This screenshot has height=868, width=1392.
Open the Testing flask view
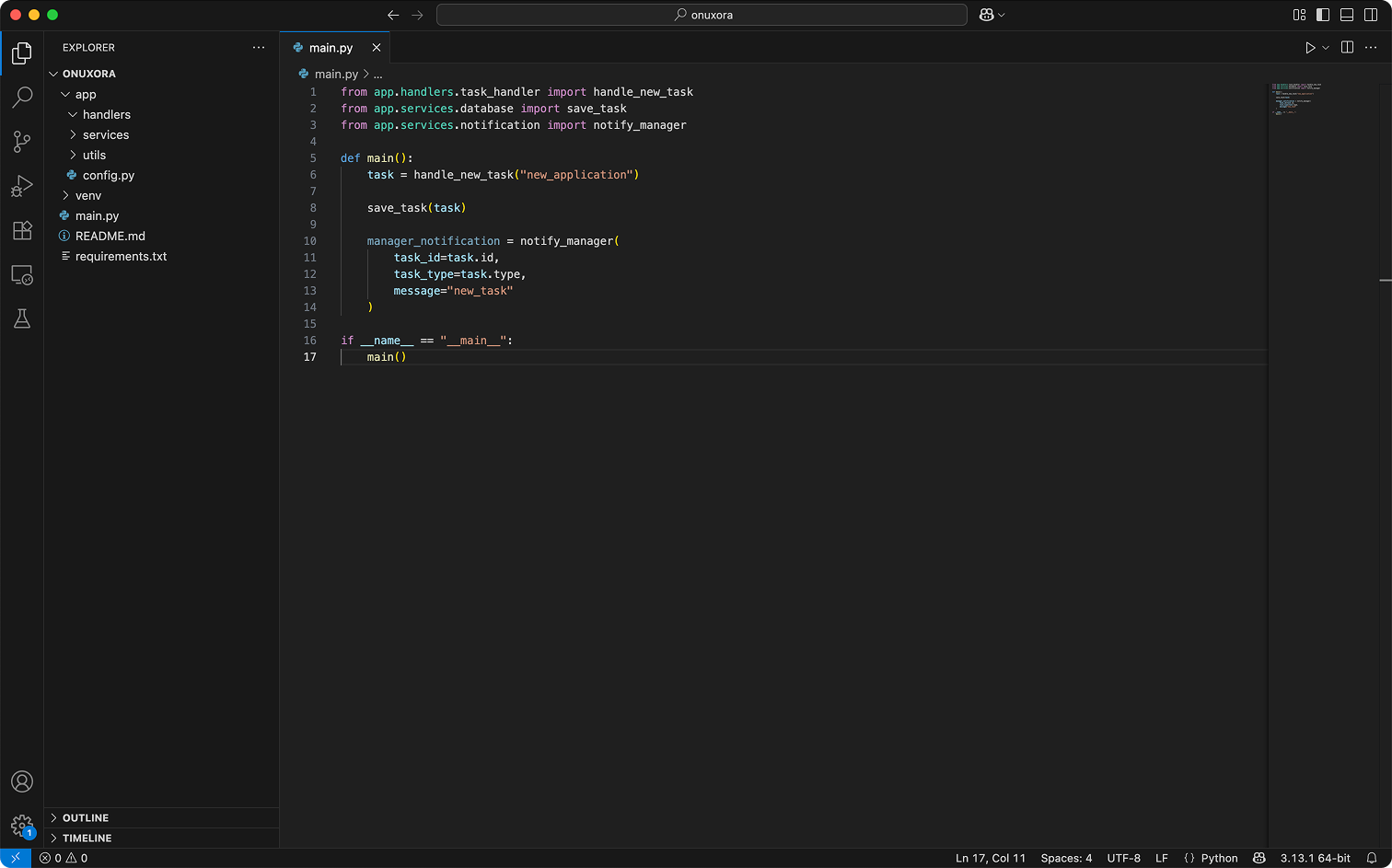coord(22,318)
